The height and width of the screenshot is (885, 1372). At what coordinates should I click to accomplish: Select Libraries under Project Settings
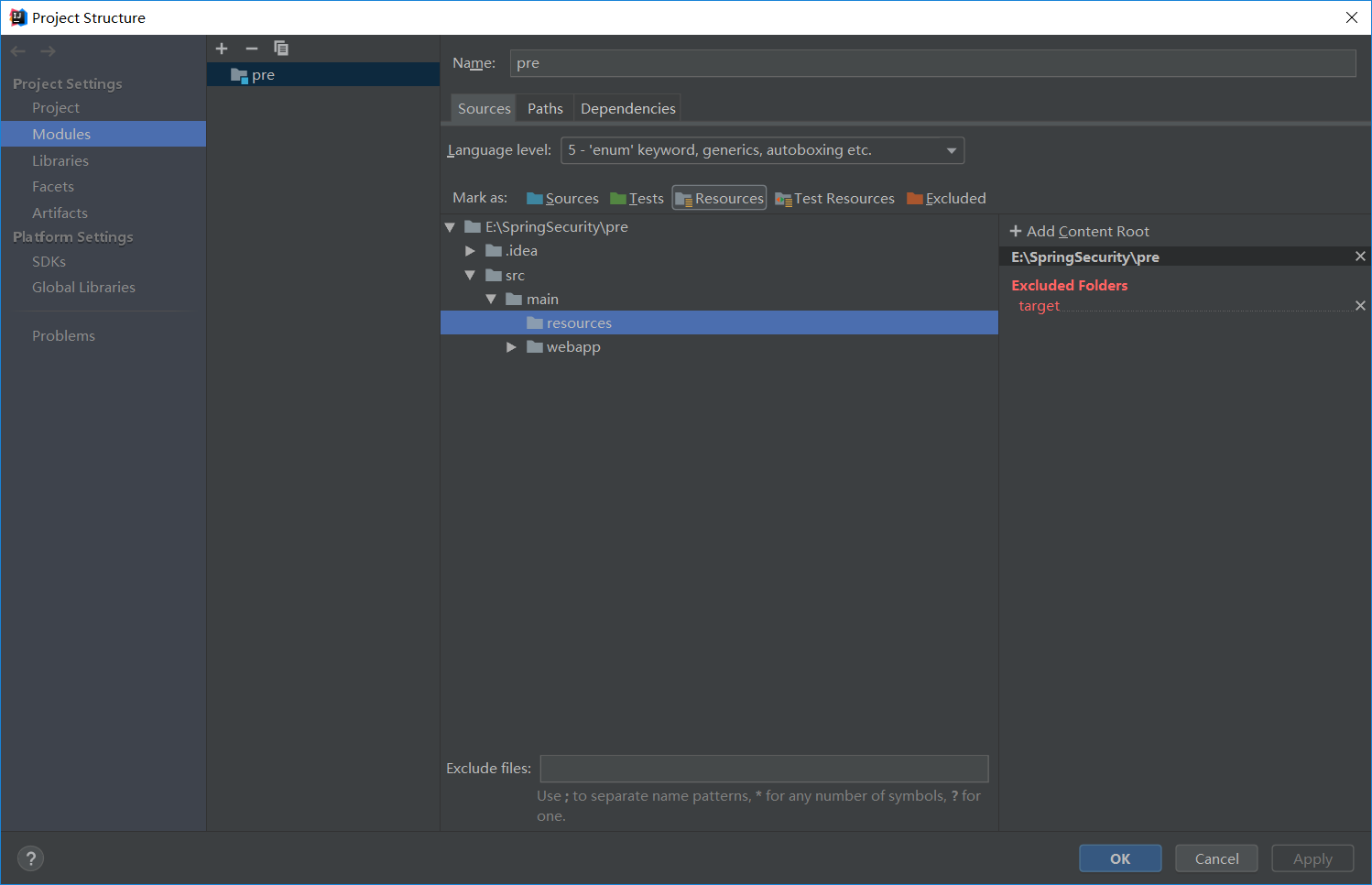point(60,160)
